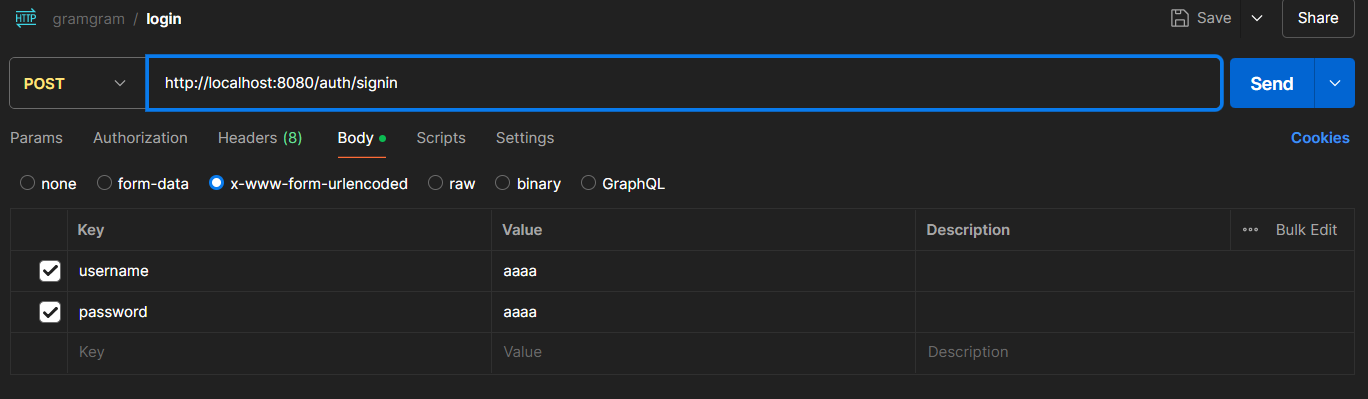Select the raw body type
The width and height of the screenshot is (1368, 399).
(x=452, y=184)
